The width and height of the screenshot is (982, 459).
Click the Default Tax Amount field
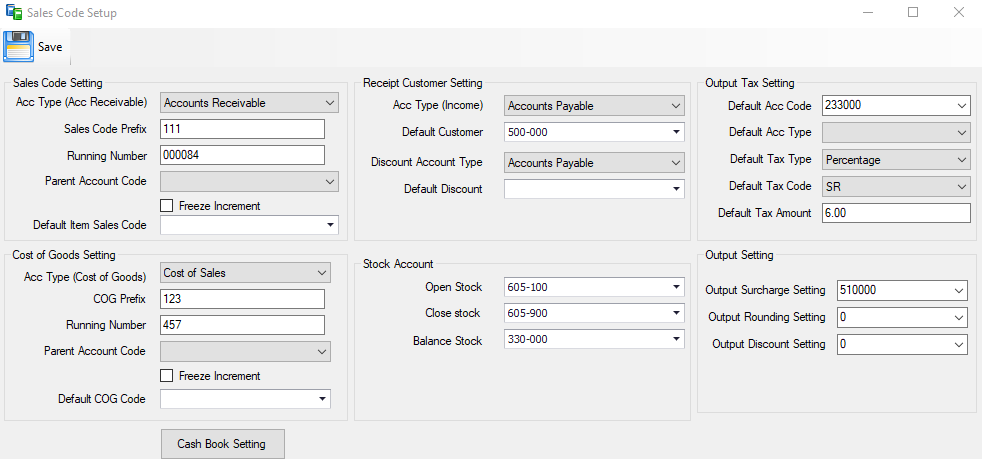pos(896,213)
